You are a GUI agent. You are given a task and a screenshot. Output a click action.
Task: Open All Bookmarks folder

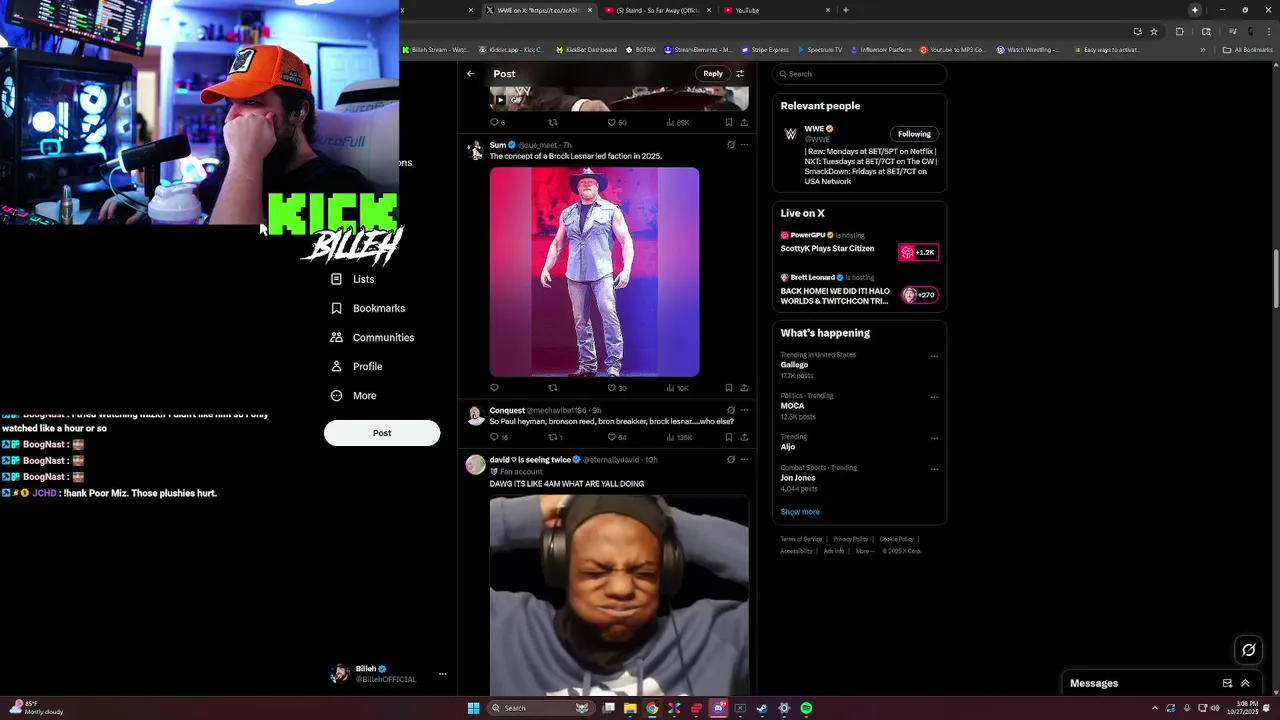click(1247, 49)
